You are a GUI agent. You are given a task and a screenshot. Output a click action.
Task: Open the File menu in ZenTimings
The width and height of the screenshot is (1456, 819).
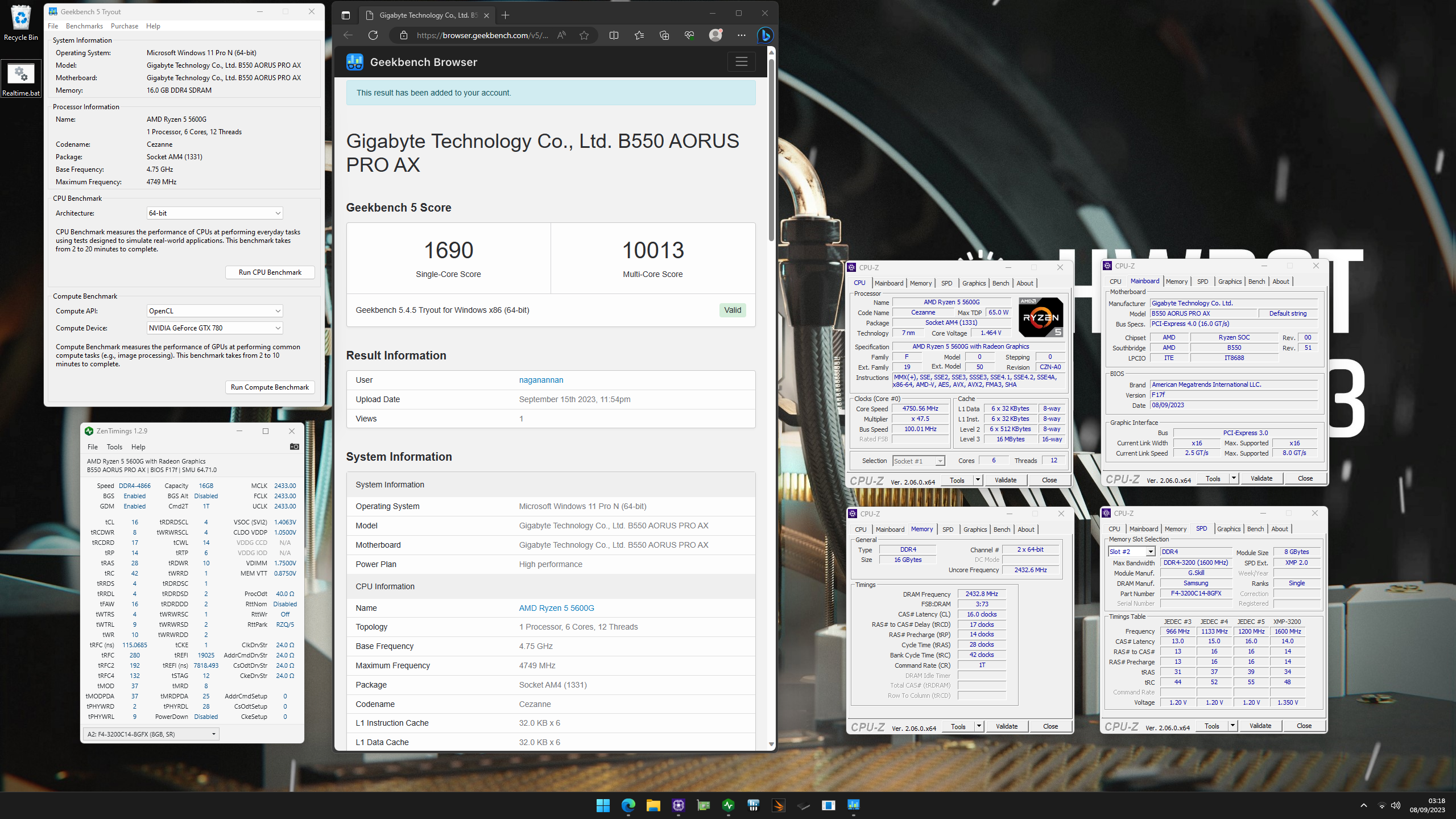click(x=93, y=447)
